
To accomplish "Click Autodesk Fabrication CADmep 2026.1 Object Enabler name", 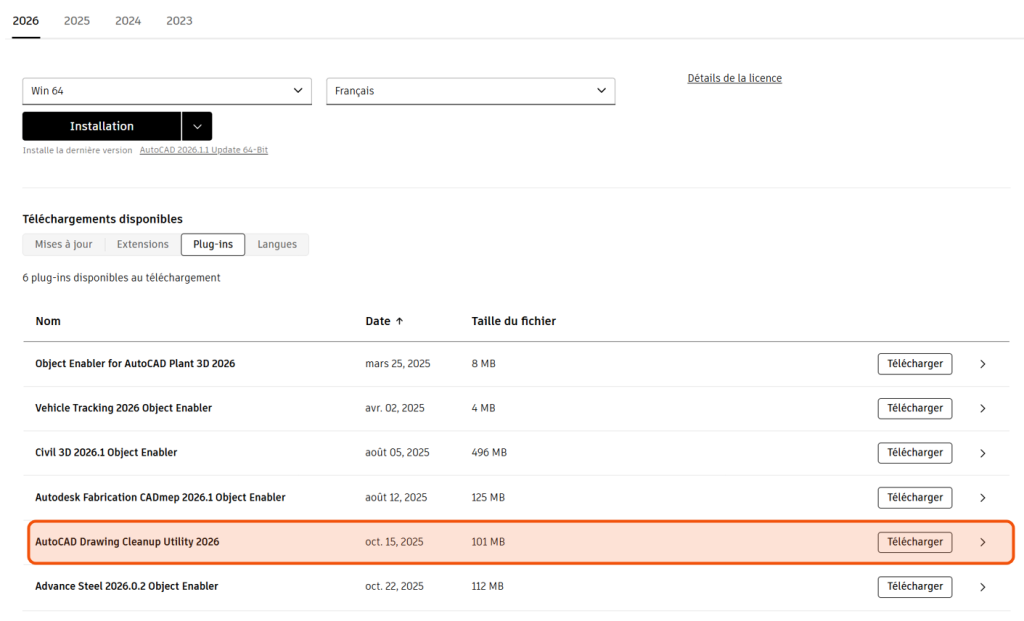I will [x=160, y=498].
